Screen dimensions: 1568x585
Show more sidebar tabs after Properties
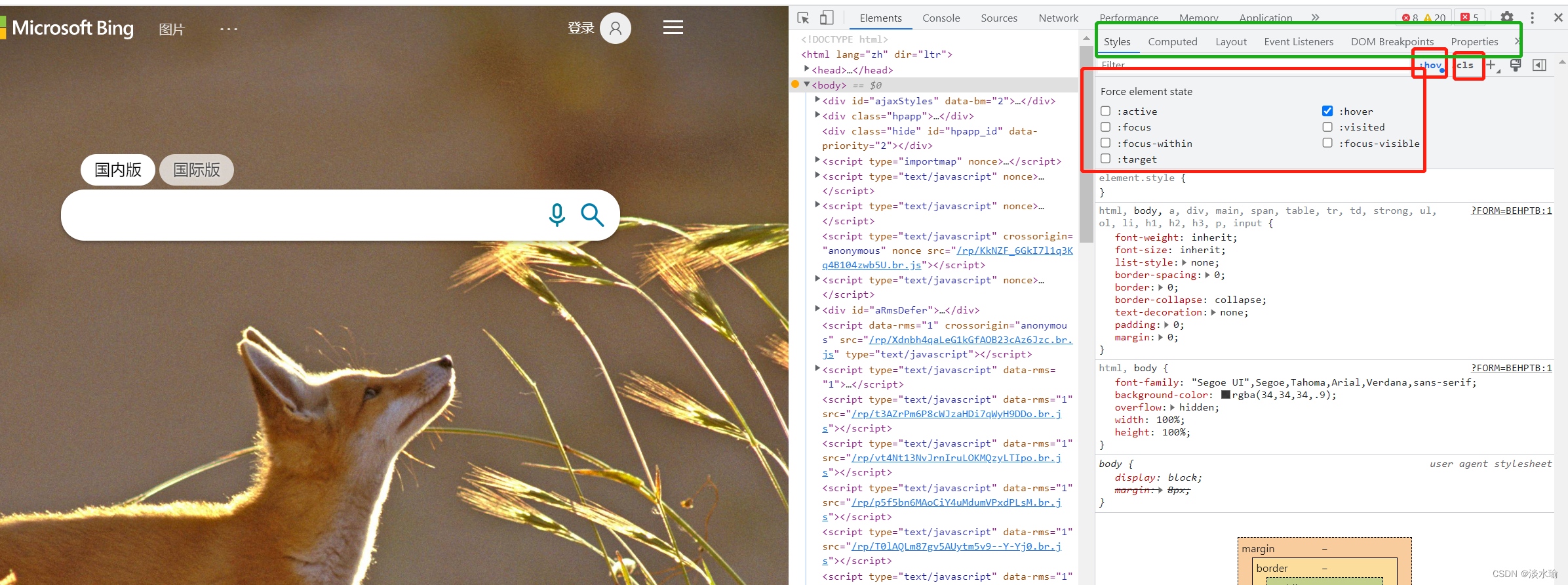click(x=1516, y=41)
